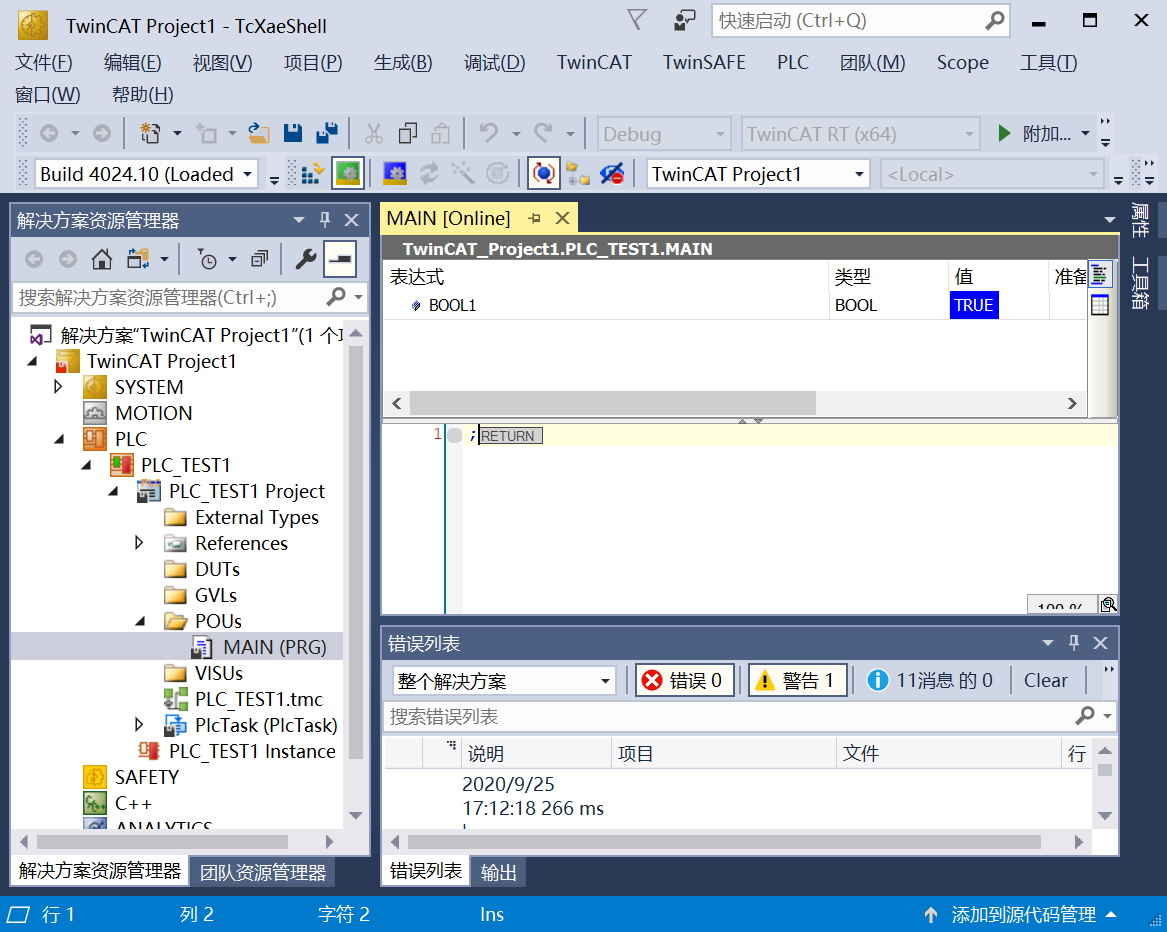The image size is (1167, 932).
Task: Expand the PlcTask (PlcTask) node
Action: (138, 724)
